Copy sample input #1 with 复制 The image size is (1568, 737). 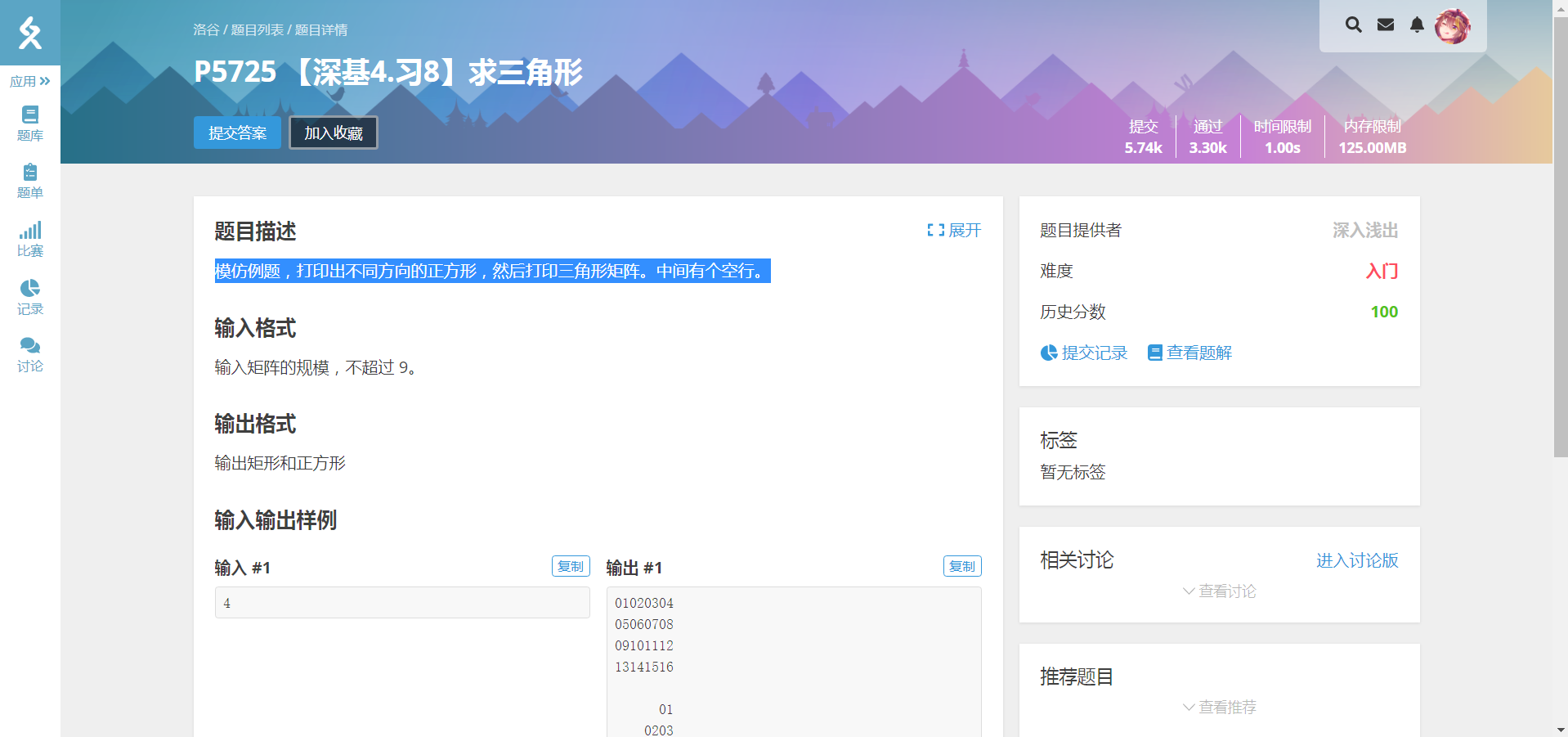point(571,566)
